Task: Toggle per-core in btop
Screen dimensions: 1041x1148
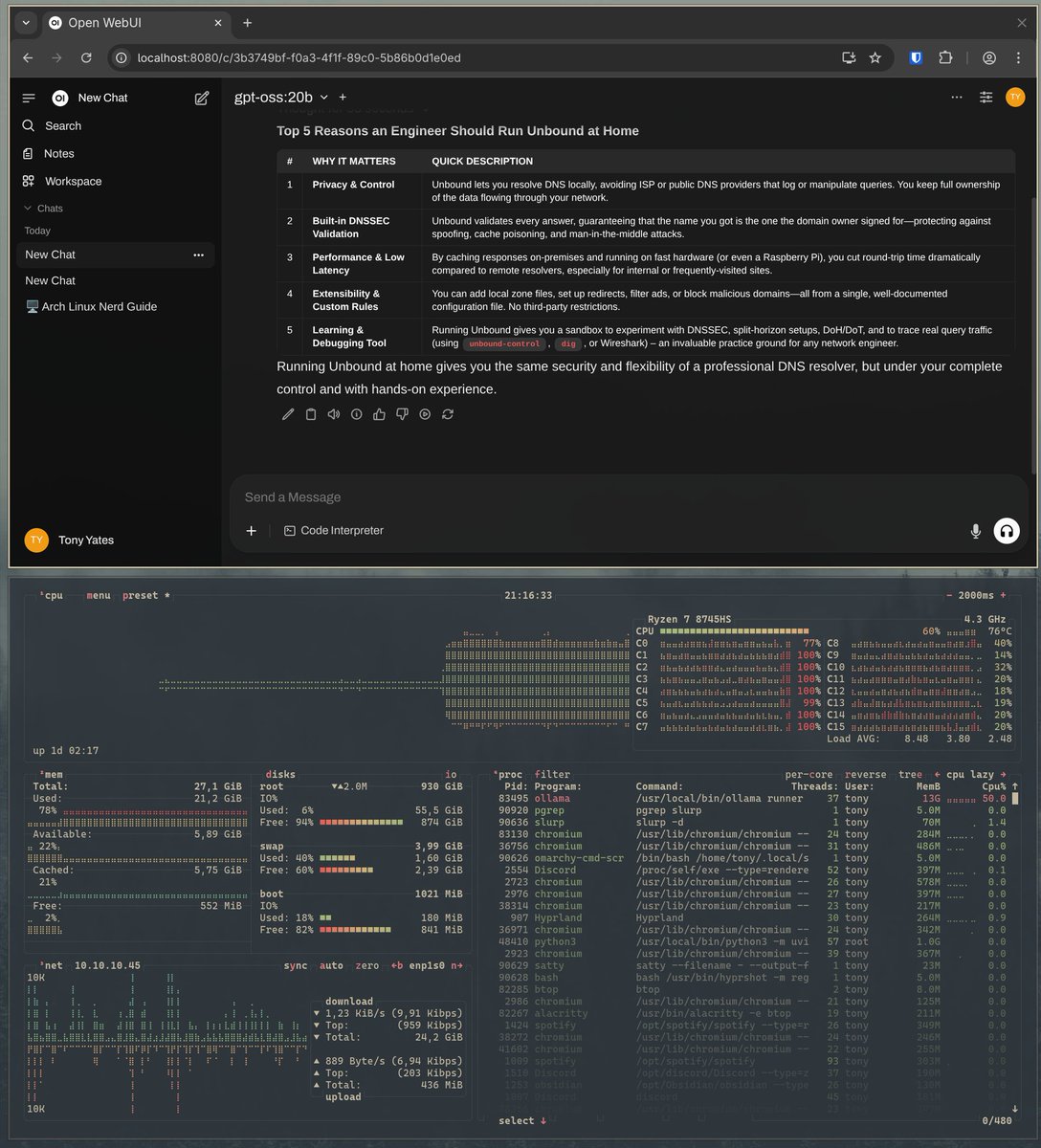Action: coord(809,775)
